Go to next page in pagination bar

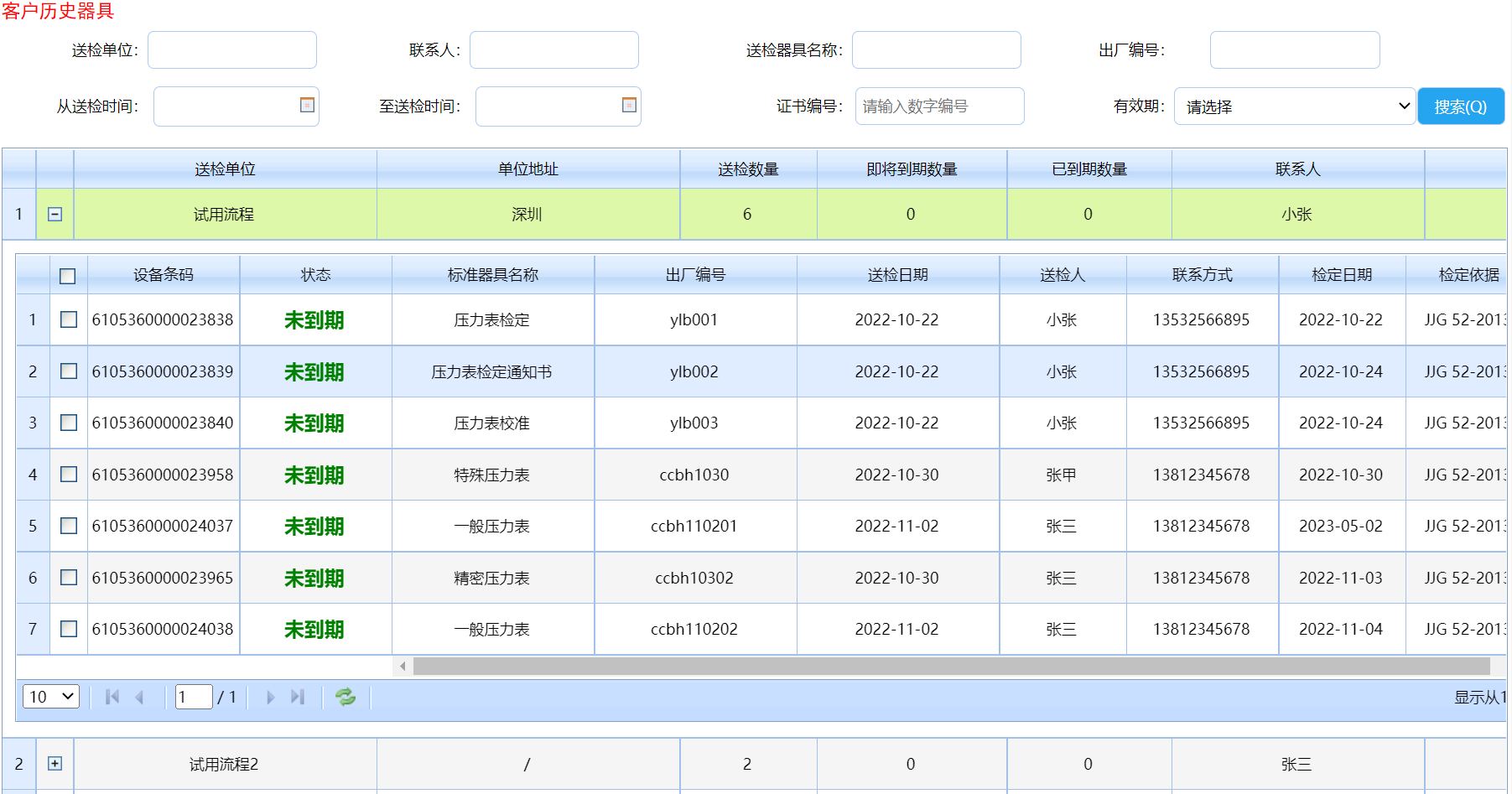tap(270, 697)
